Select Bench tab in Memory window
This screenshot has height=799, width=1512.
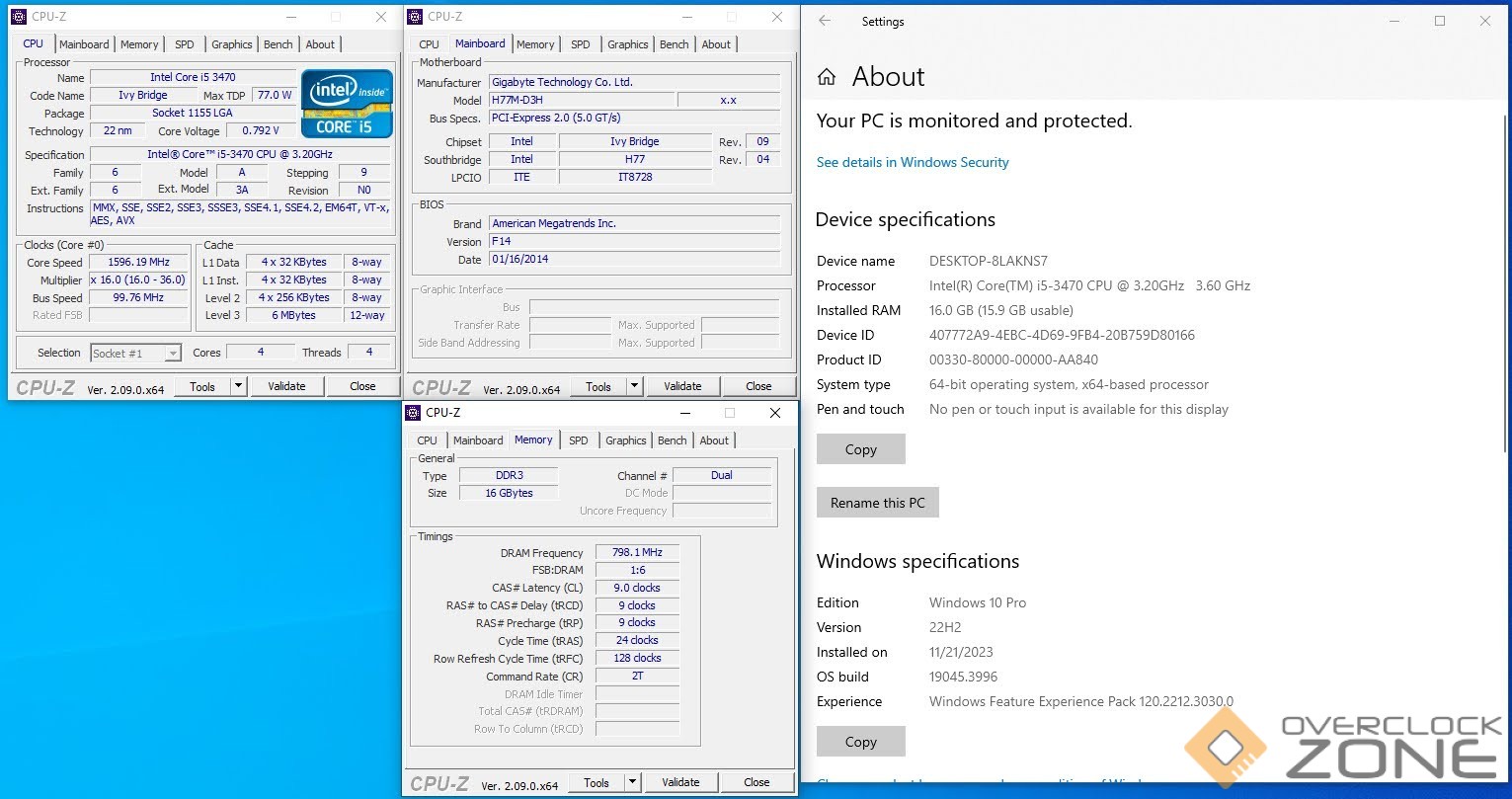click(672, 440)
